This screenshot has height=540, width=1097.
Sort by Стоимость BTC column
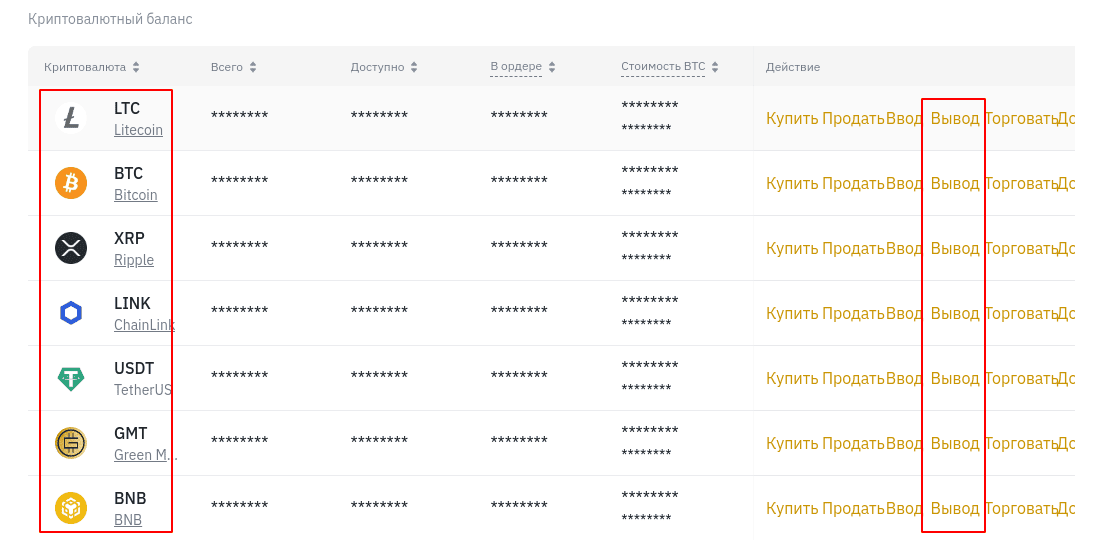(715, 67)
